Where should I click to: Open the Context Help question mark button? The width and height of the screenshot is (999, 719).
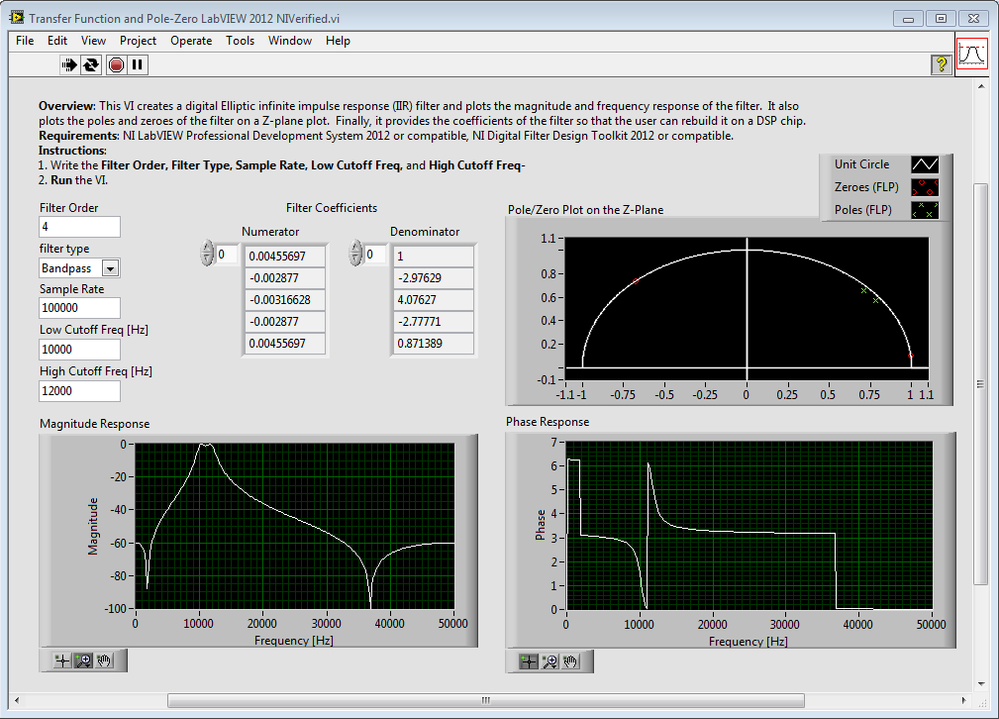coord(941,64)
